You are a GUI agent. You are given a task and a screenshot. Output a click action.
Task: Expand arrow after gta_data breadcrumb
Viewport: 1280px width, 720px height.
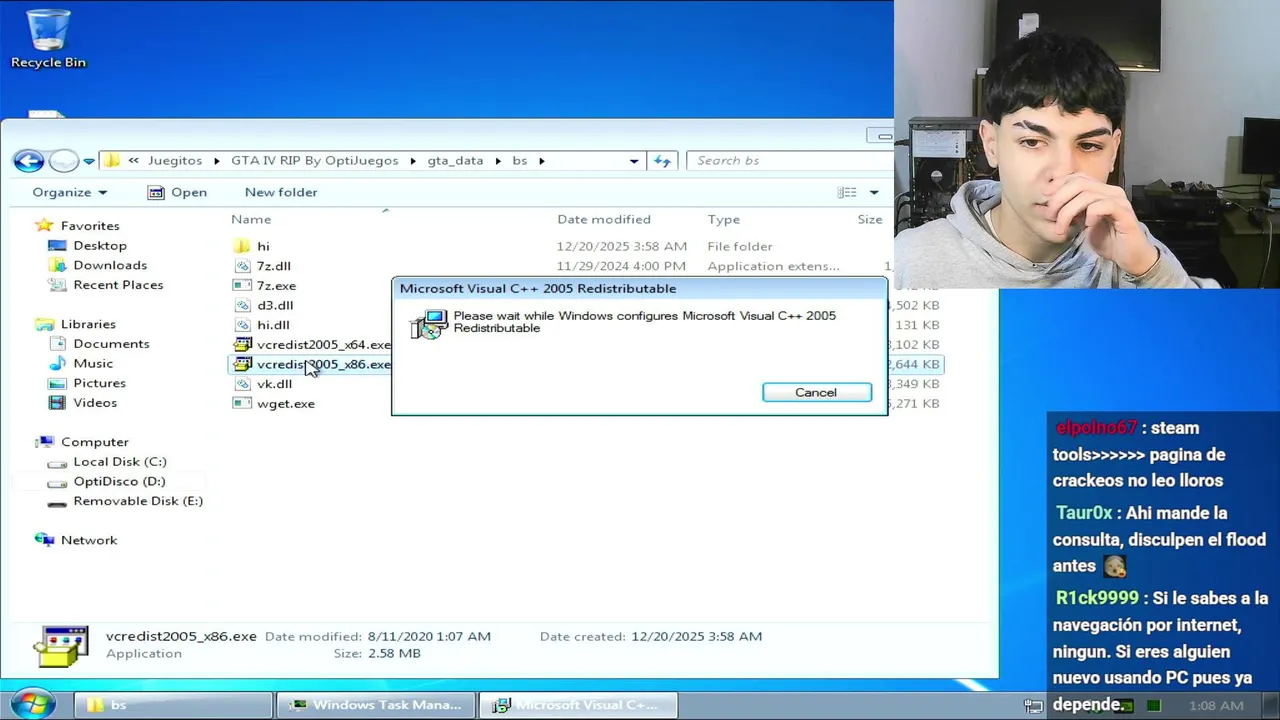click(x=498, y=160)
